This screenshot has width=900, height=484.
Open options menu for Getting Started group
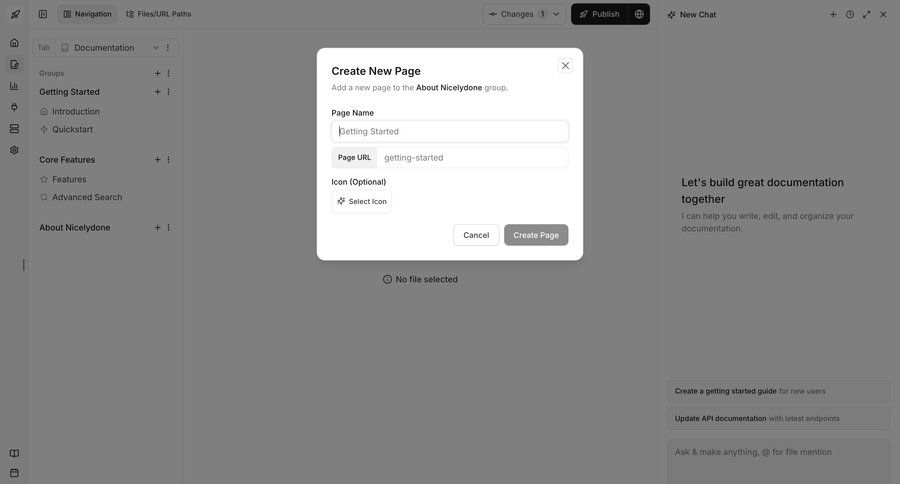coord(168,92)
